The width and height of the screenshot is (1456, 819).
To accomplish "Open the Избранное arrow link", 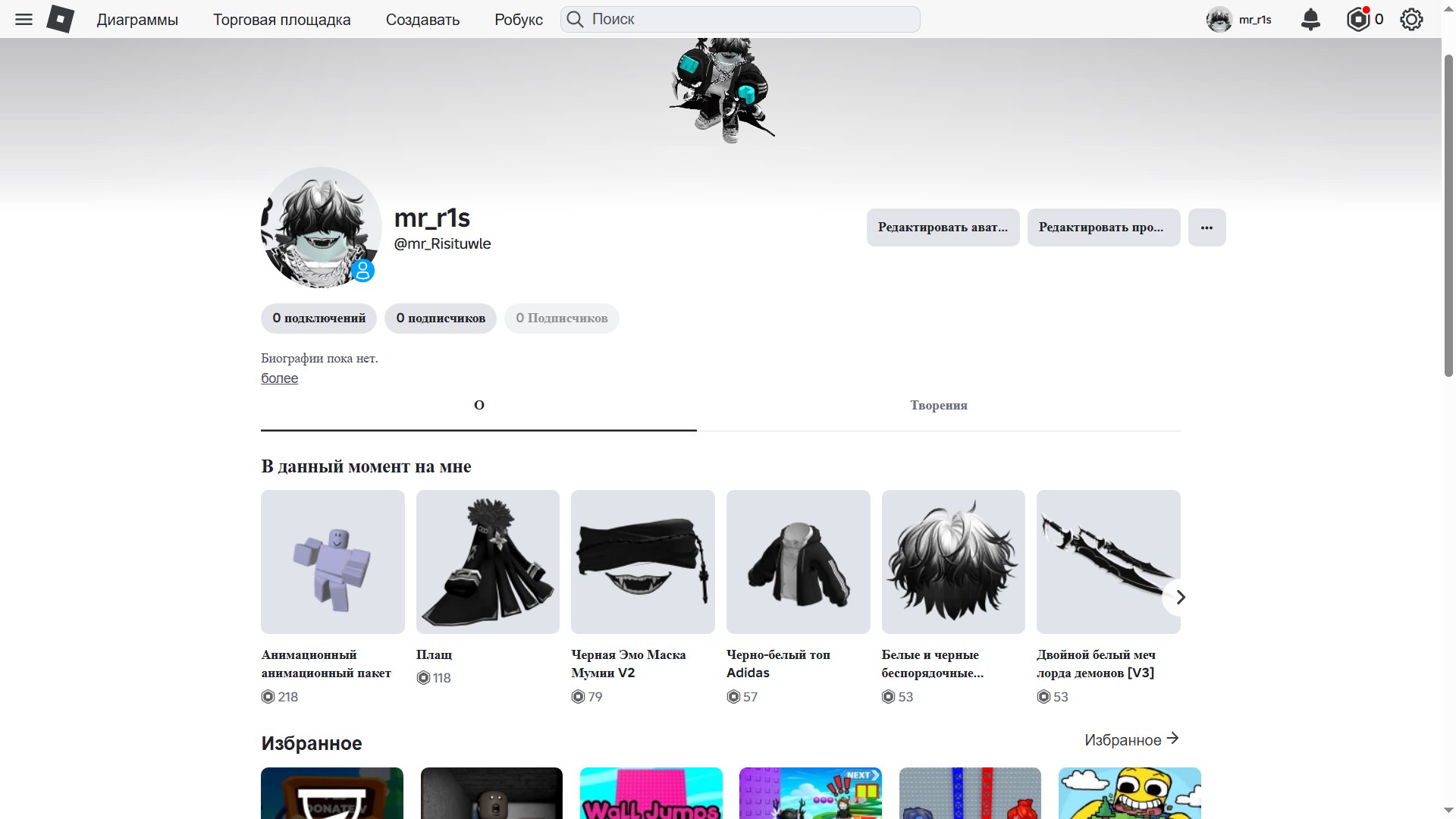I will [x=1131, y=739].
